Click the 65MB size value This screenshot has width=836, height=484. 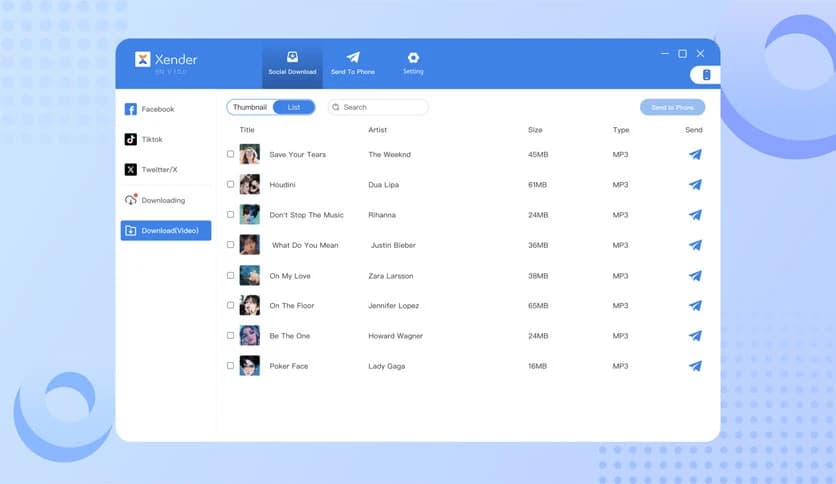point(538,306)
